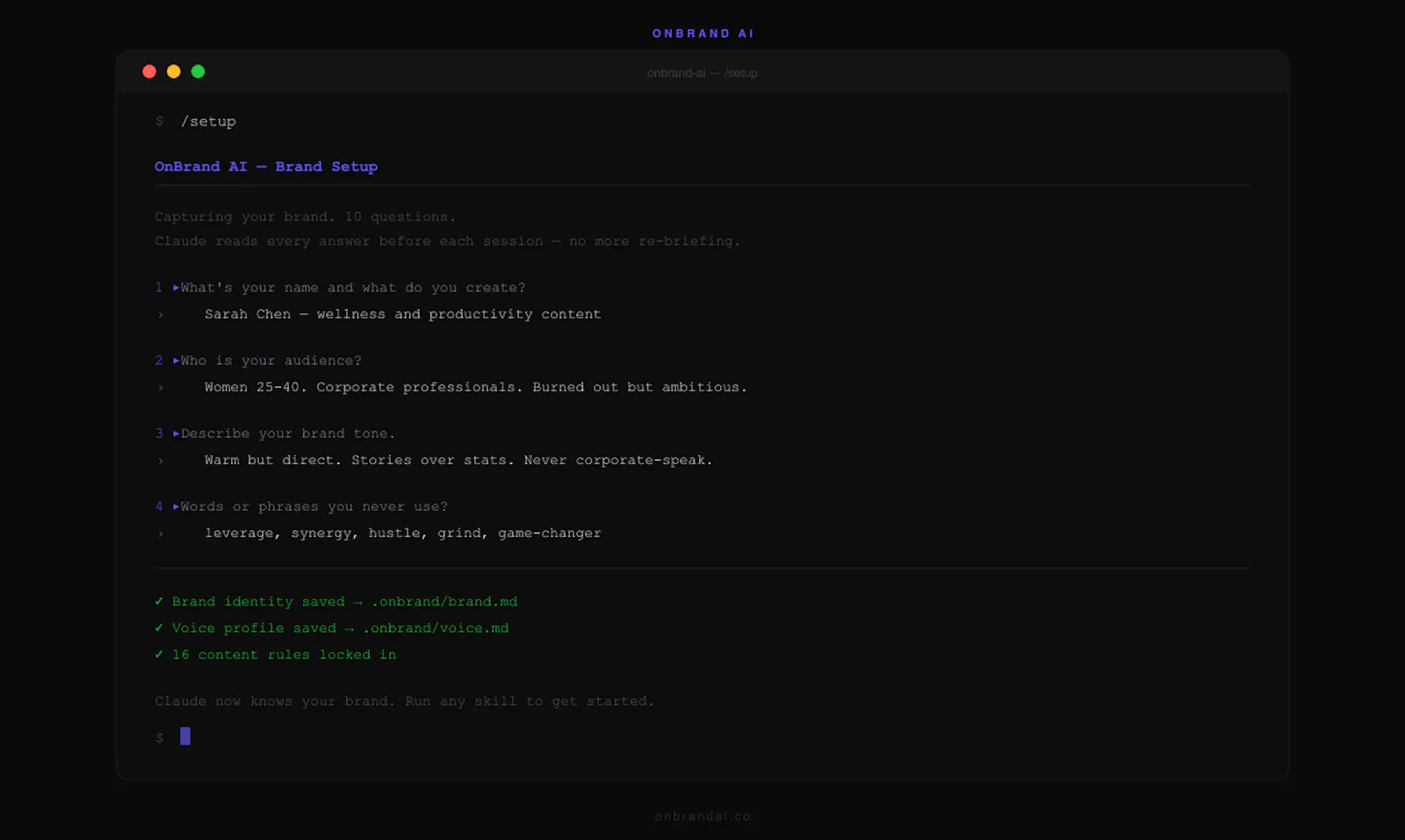This screenshot has height=840, width=1405.
Task: Click answer 'leverage, synergy, hustle, grind, game-changer'
Action: (x=403, y=533)
